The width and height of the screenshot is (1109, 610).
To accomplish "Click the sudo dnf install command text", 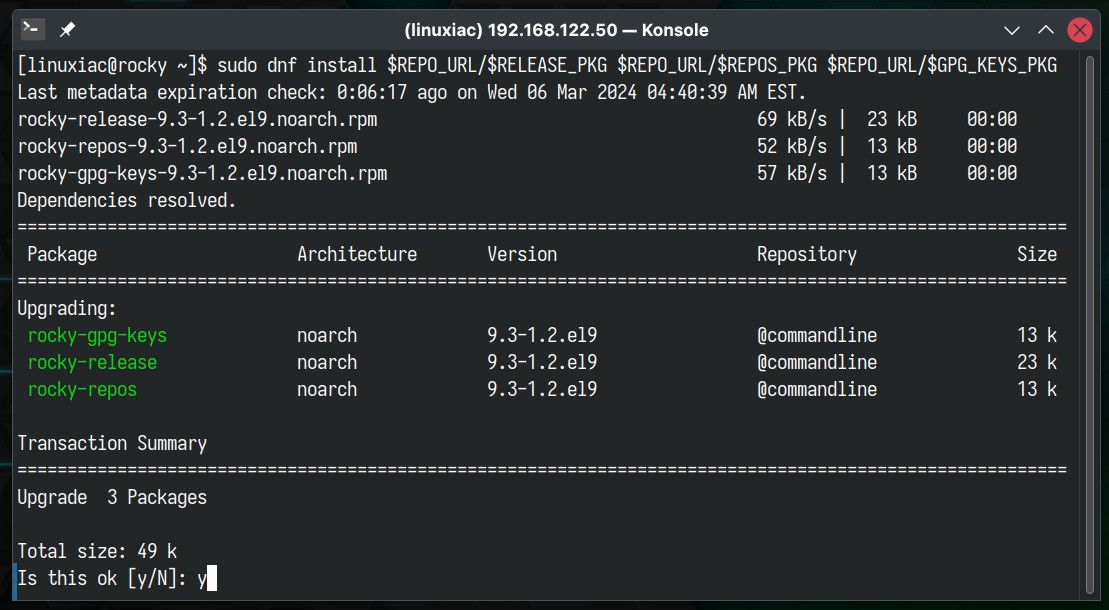I will (x=637, y=65).
